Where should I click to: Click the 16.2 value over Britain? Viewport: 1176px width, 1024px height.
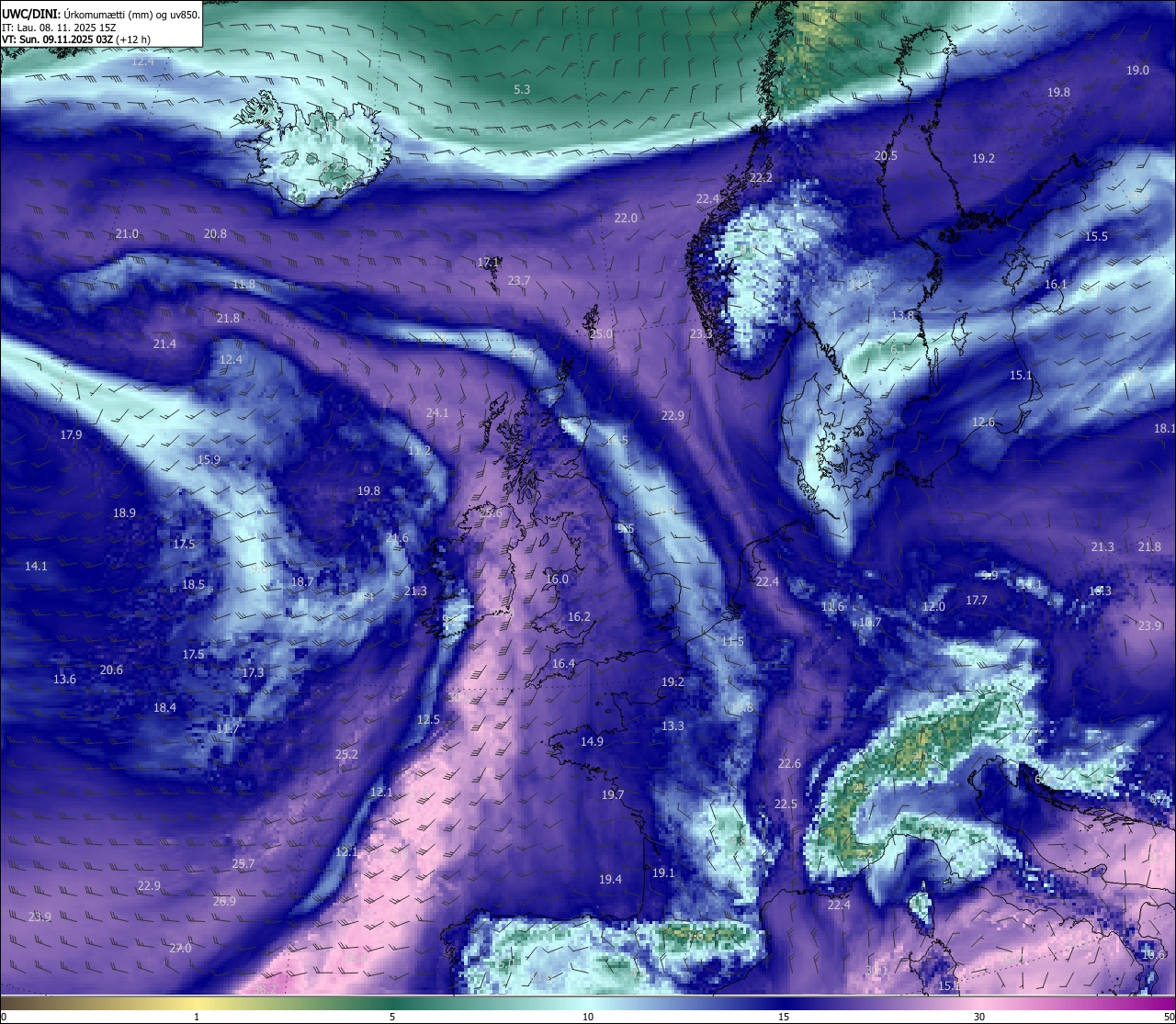coord(579,617)
